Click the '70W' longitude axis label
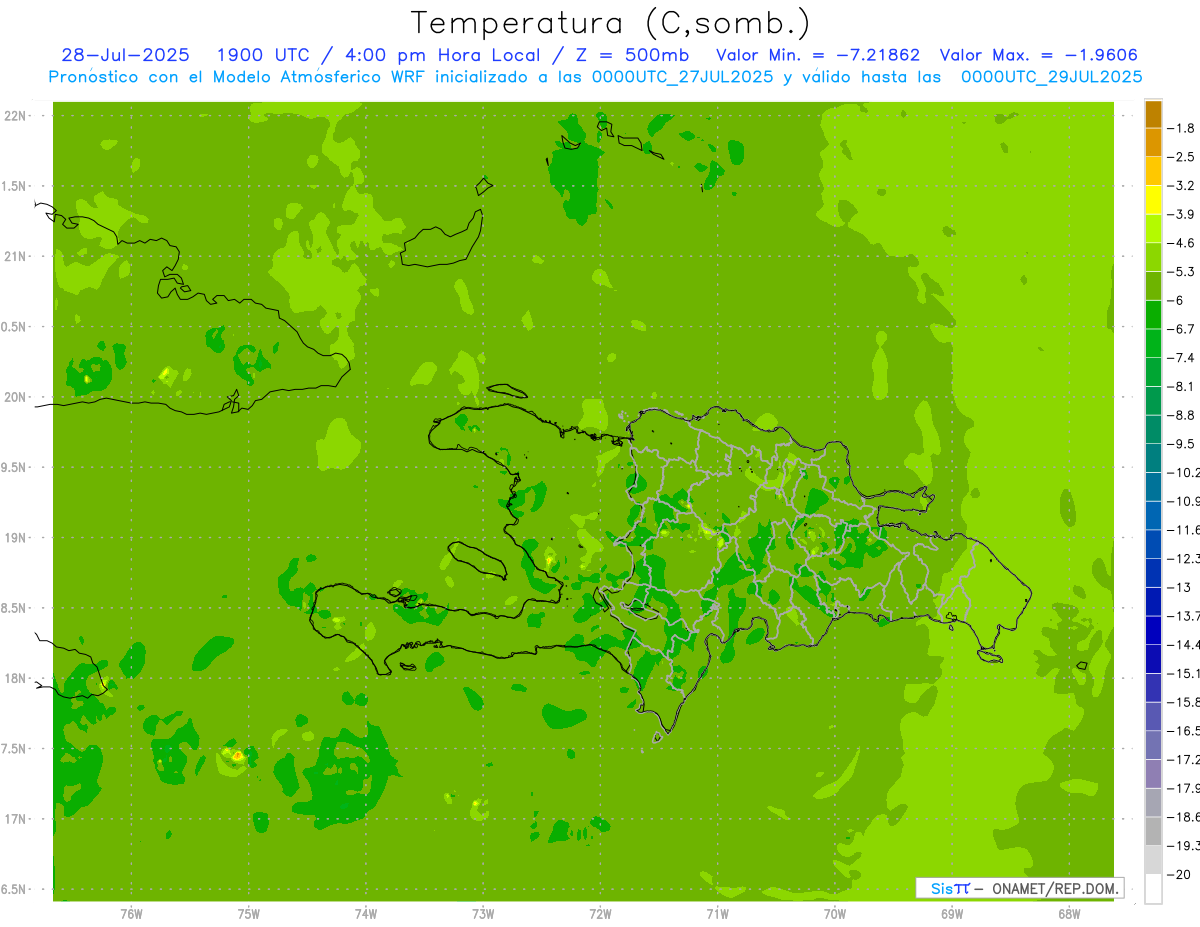This screenshot has height=927, width=1200. click(x=835, y=914)
